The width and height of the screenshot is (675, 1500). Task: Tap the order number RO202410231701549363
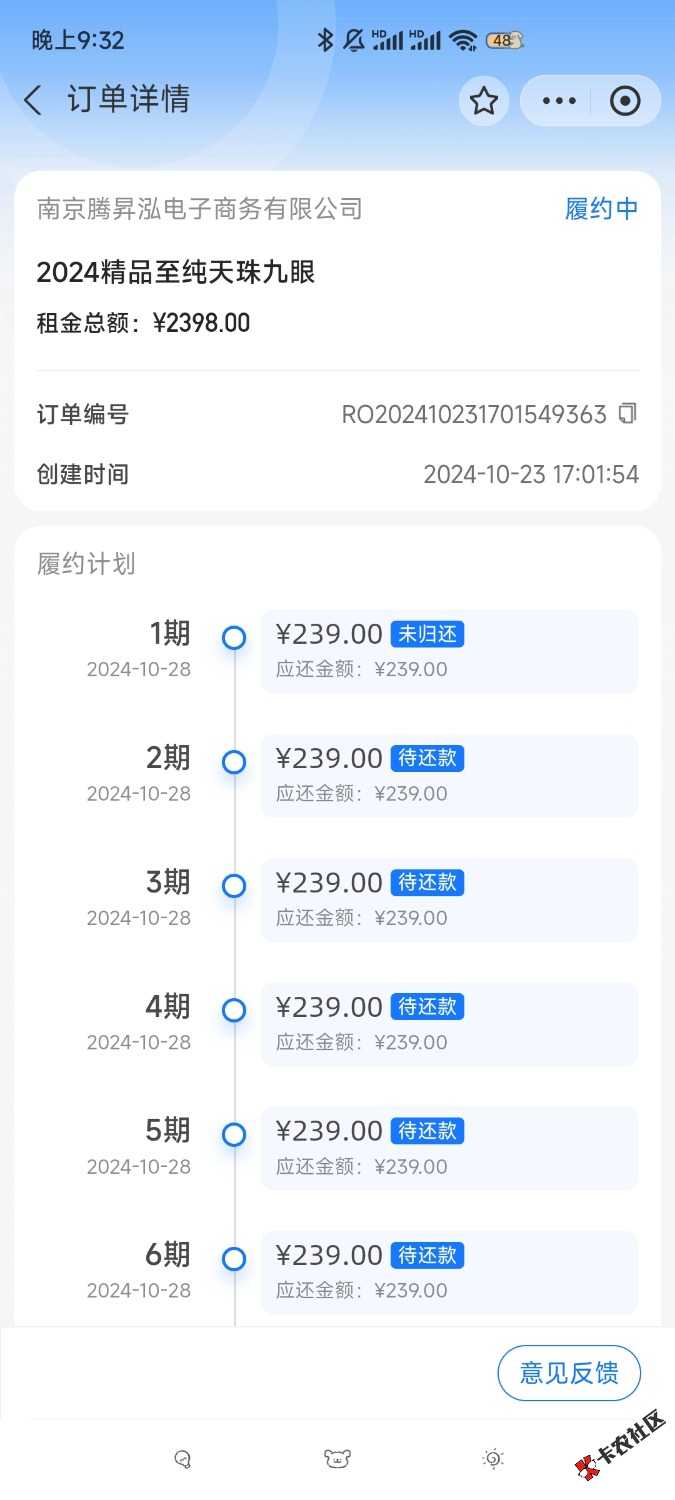(x=474, y=414)
